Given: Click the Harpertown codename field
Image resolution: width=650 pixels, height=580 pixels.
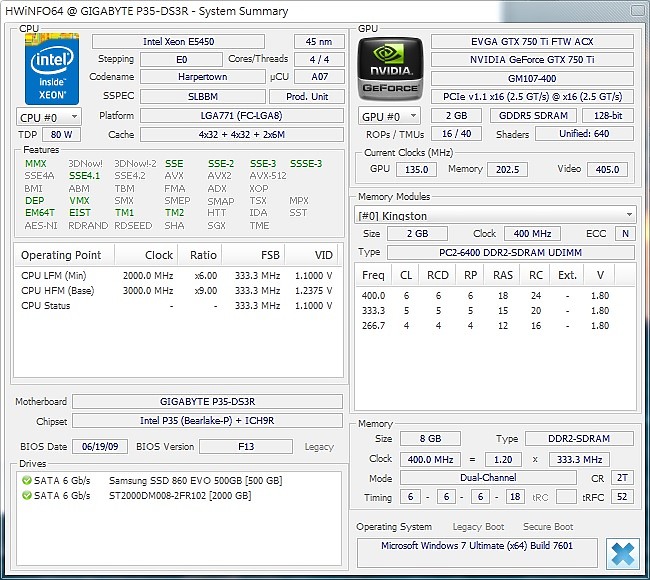Looking at the screenshot, I should point(202,77).
